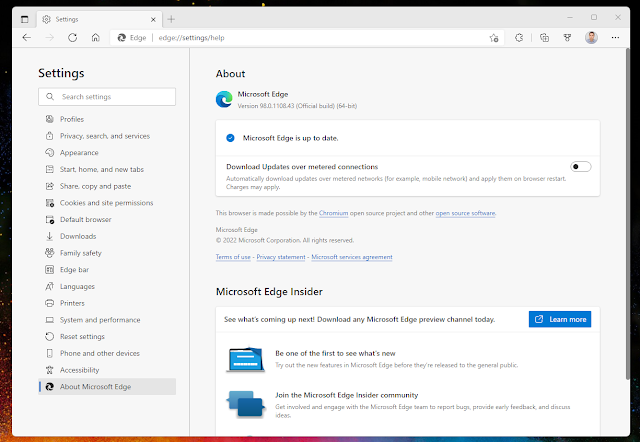
Task: Click the Family safety icon
Action: [x=49, y=253]
